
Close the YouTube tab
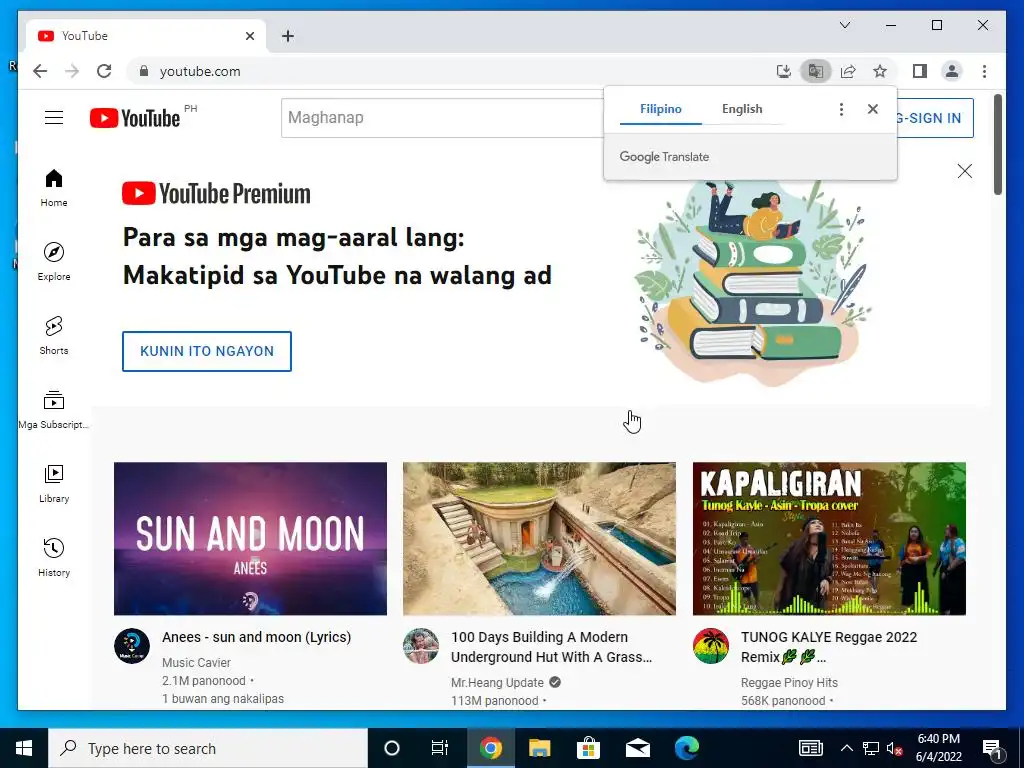coord(249,36)
